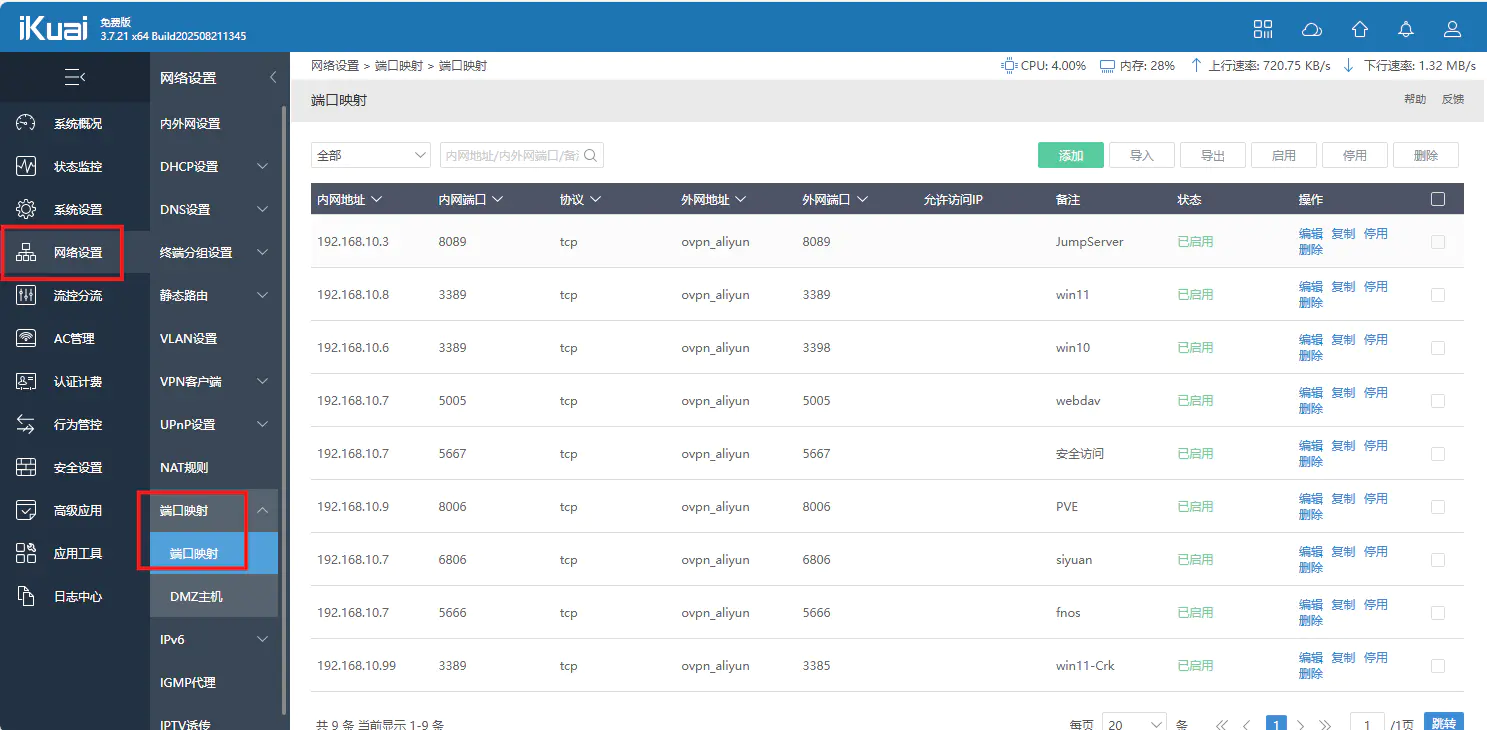Open the 全部 filter dropdown

(x=370, y=155)
